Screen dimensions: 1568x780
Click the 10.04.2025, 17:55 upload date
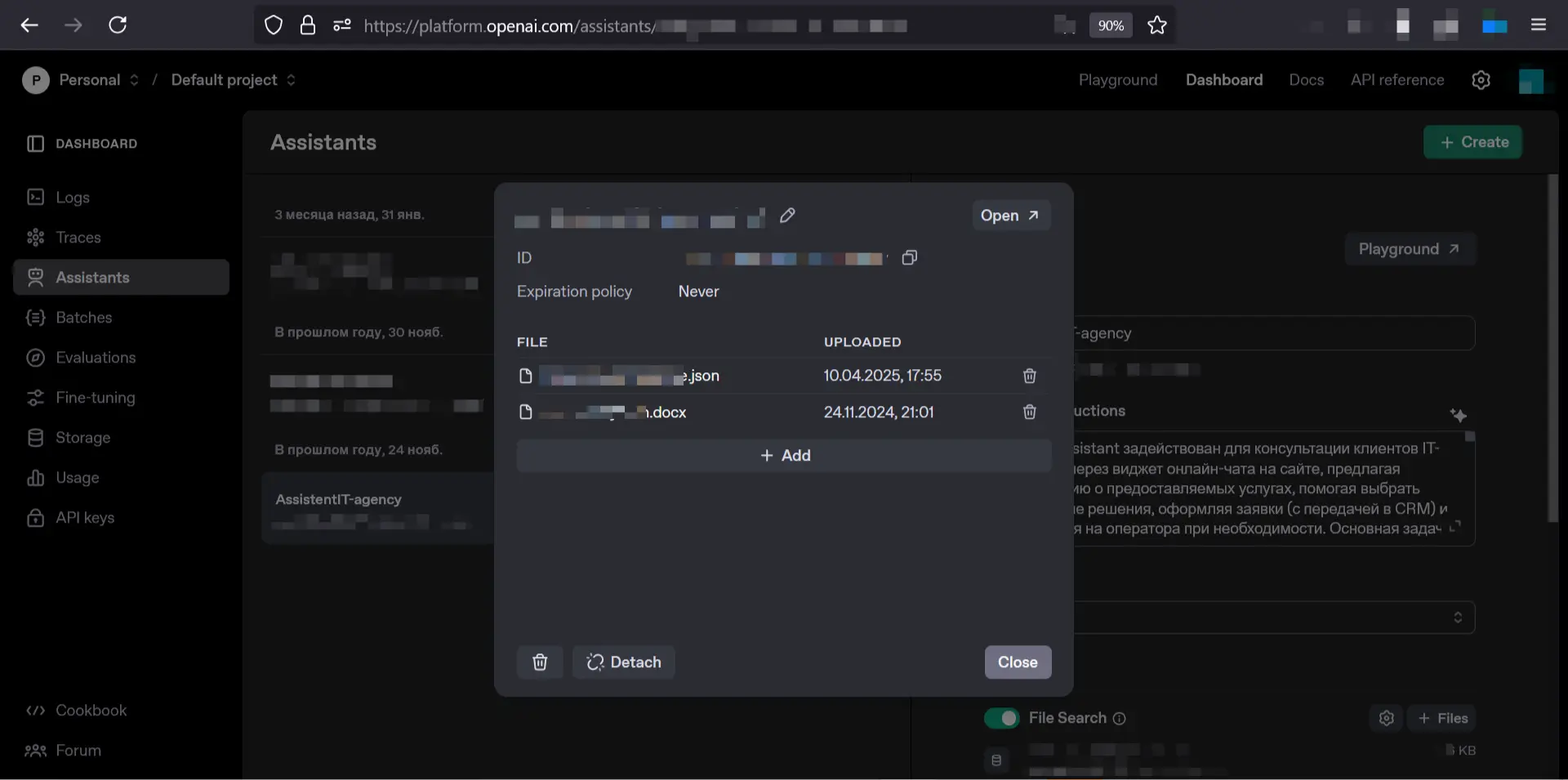882,376
